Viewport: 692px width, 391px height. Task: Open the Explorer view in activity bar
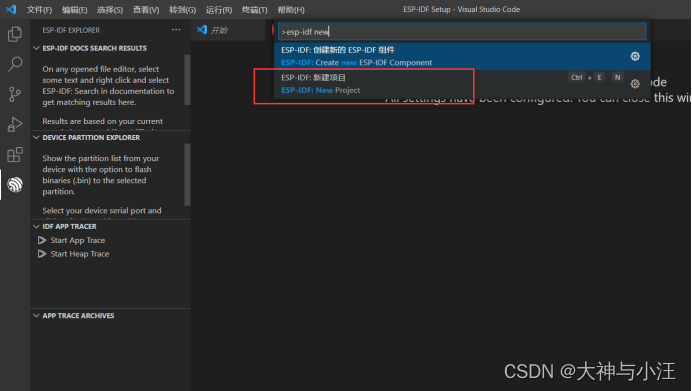[15, 34]
